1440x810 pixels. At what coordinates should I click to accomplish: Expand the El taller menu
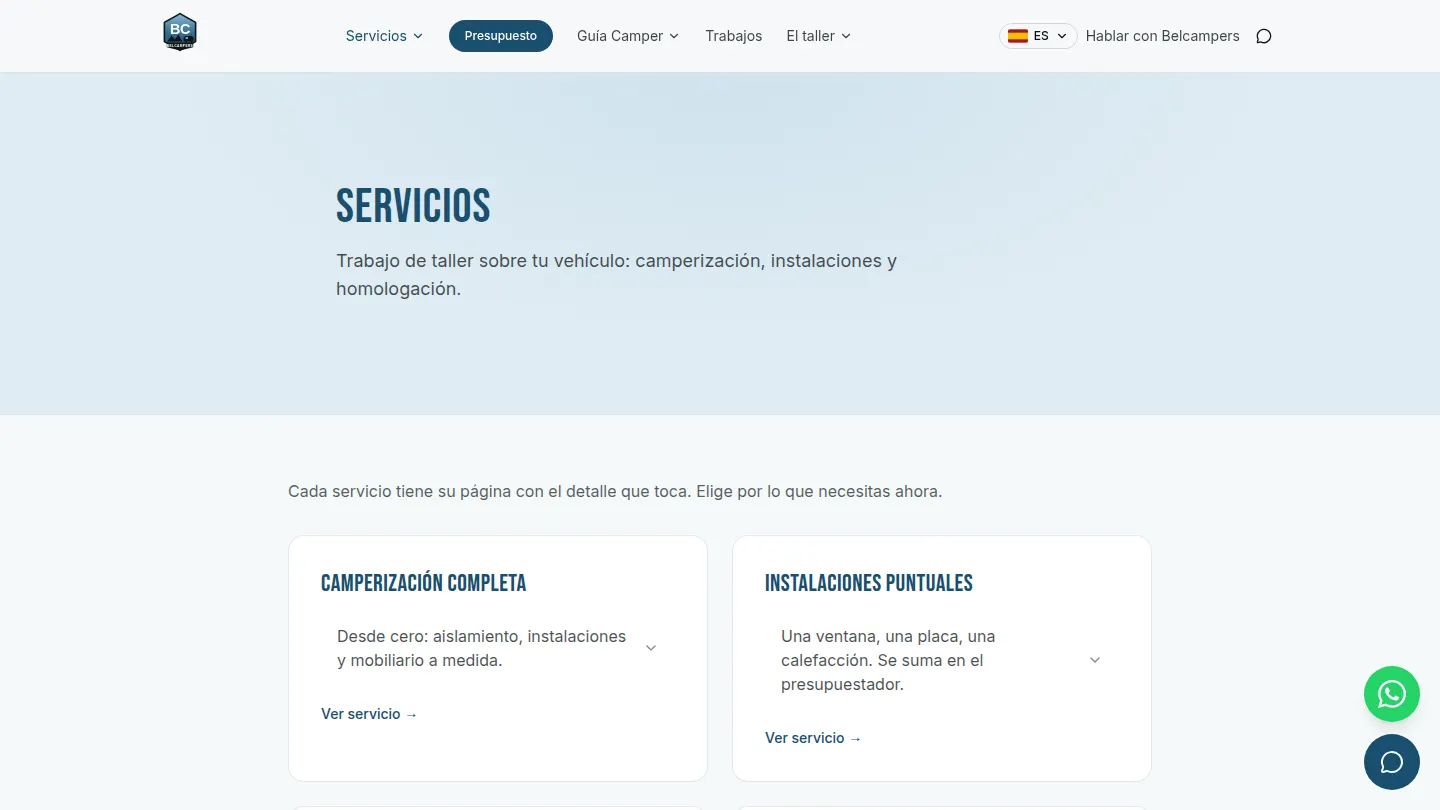(819, 36)
